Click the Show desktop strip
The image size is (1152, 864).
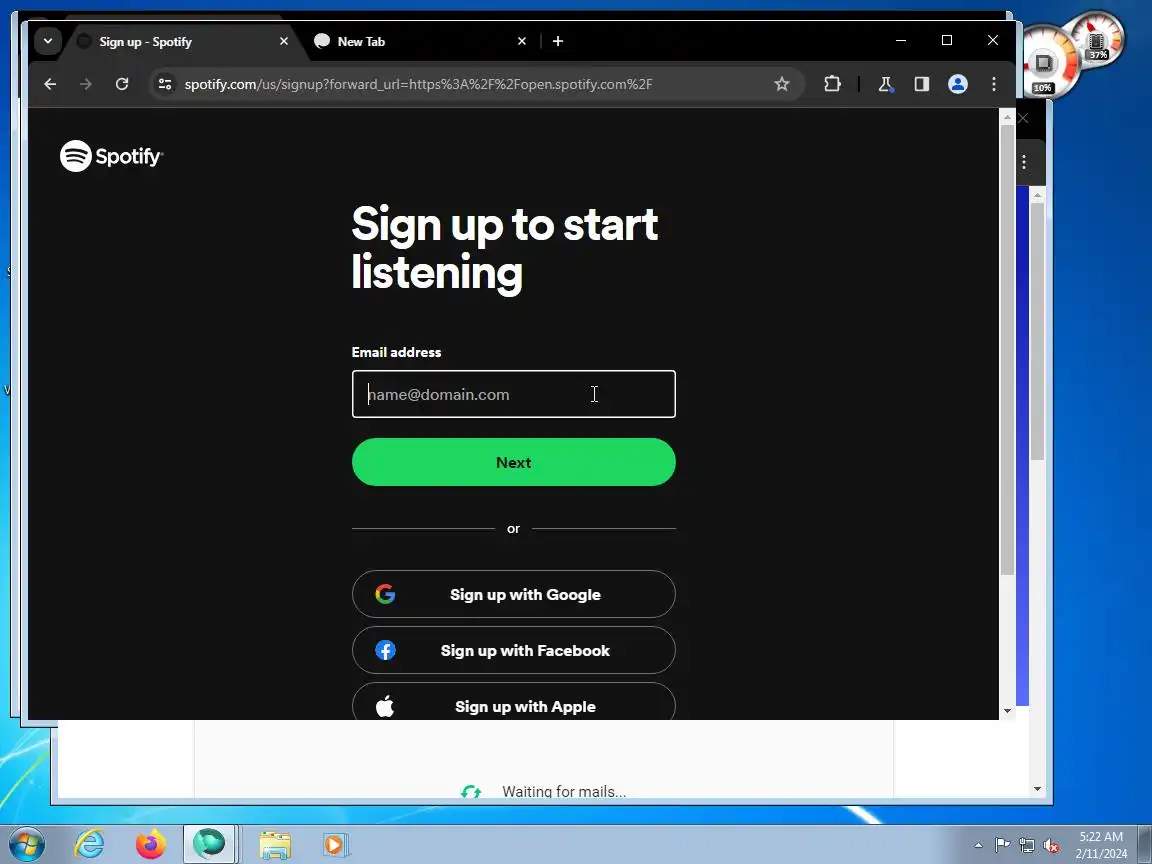(1145, 844)
